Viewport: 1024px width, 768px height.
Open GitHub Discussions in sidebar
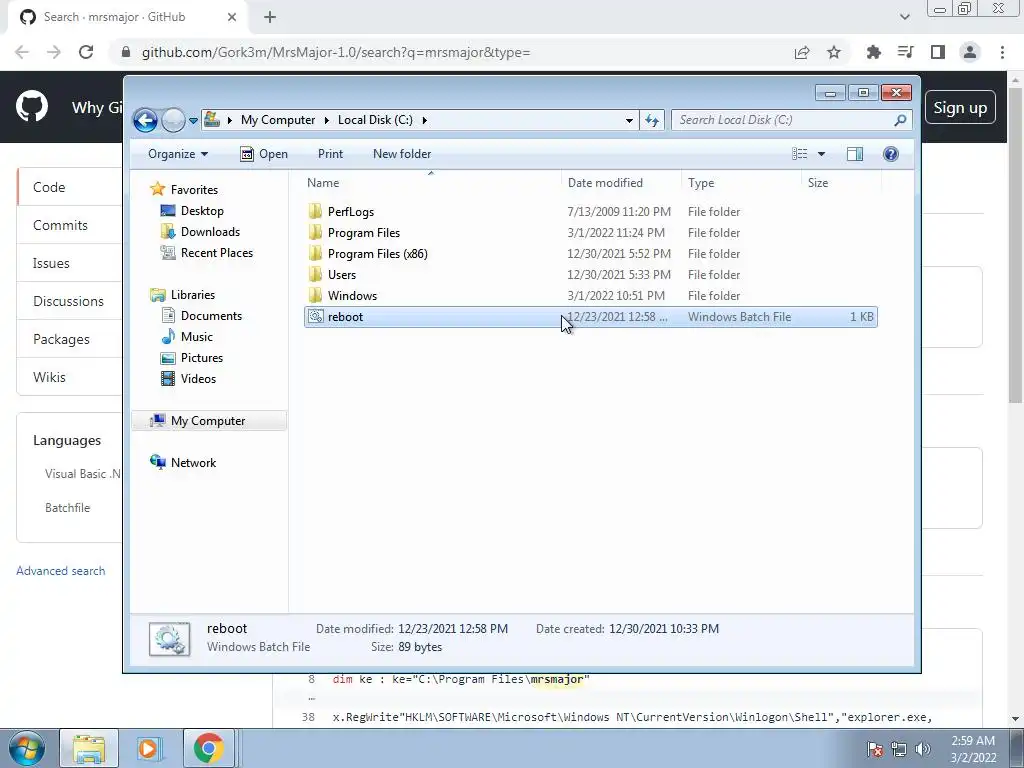click(x=68, y=301)
